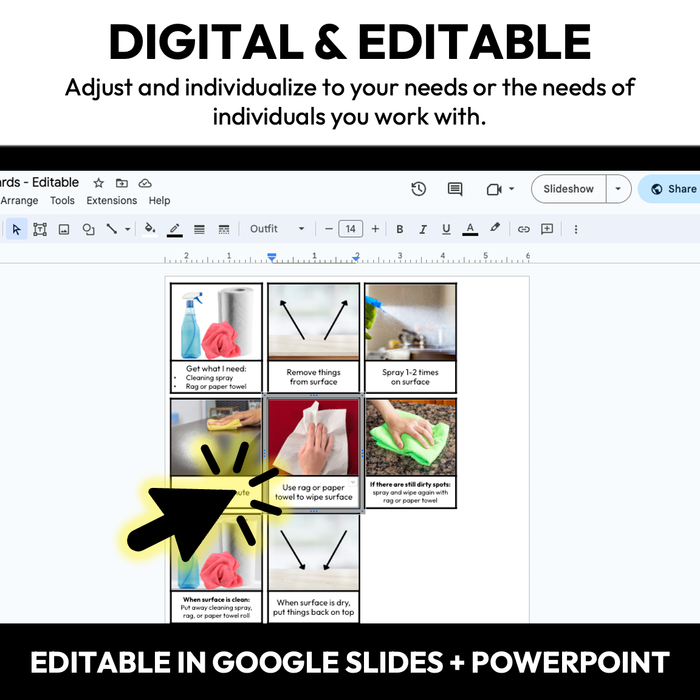Open the Tools menu
The image size is (700, 700).
(62, 201)
